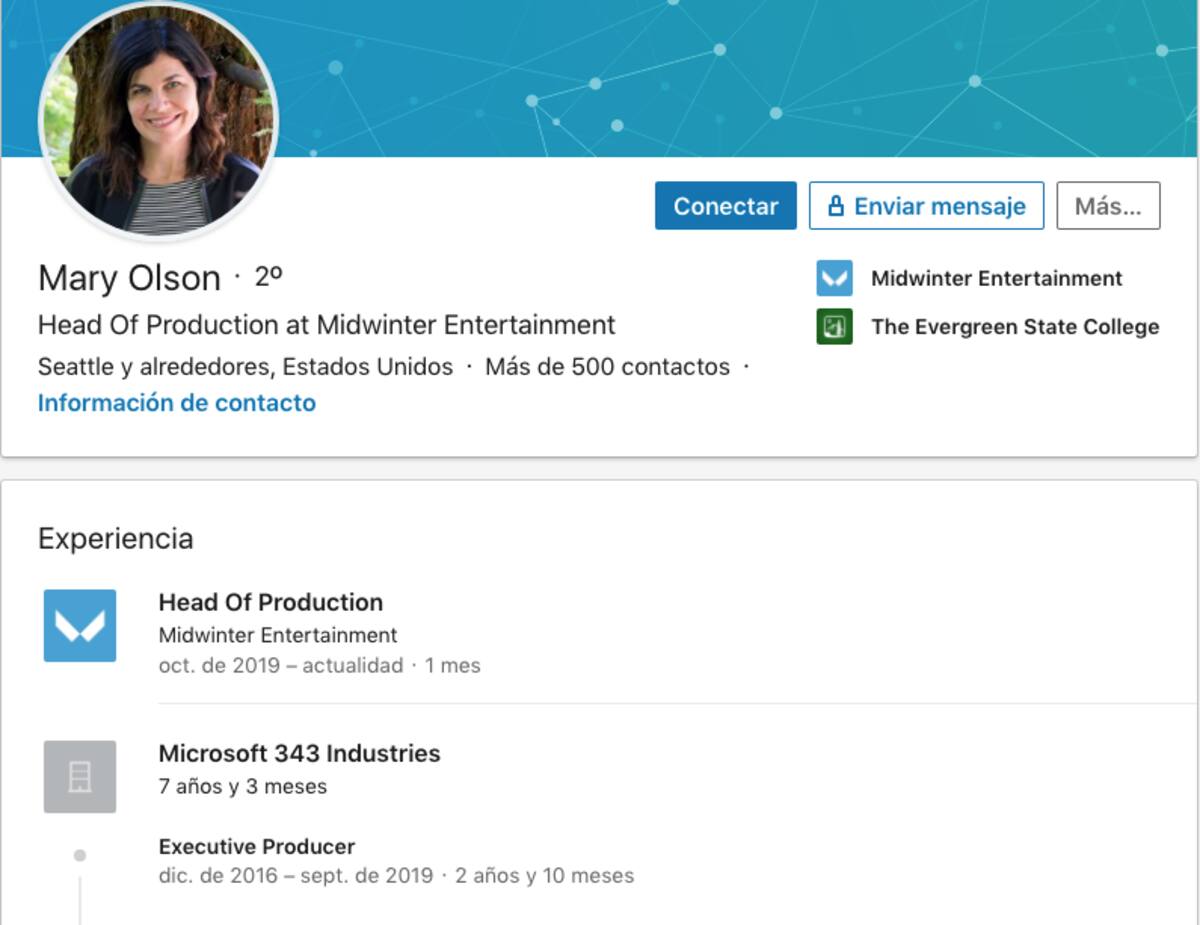The image size is (1200, 925).
Task: Click location Seattle y alrededores, Estados Unidos
Action: pyautogui.click(x=245, y=367)
